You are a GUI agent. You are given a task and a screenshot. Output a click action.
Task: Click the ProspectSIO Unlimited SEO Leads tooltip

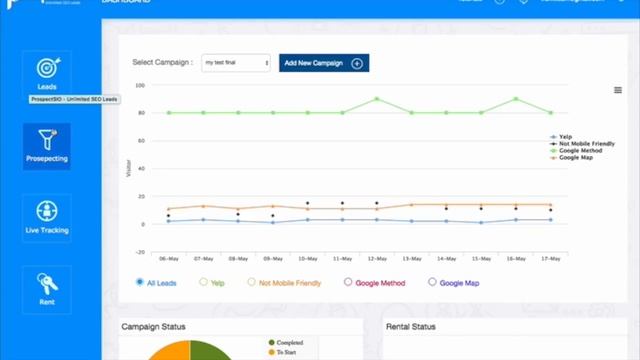point(74,99)
